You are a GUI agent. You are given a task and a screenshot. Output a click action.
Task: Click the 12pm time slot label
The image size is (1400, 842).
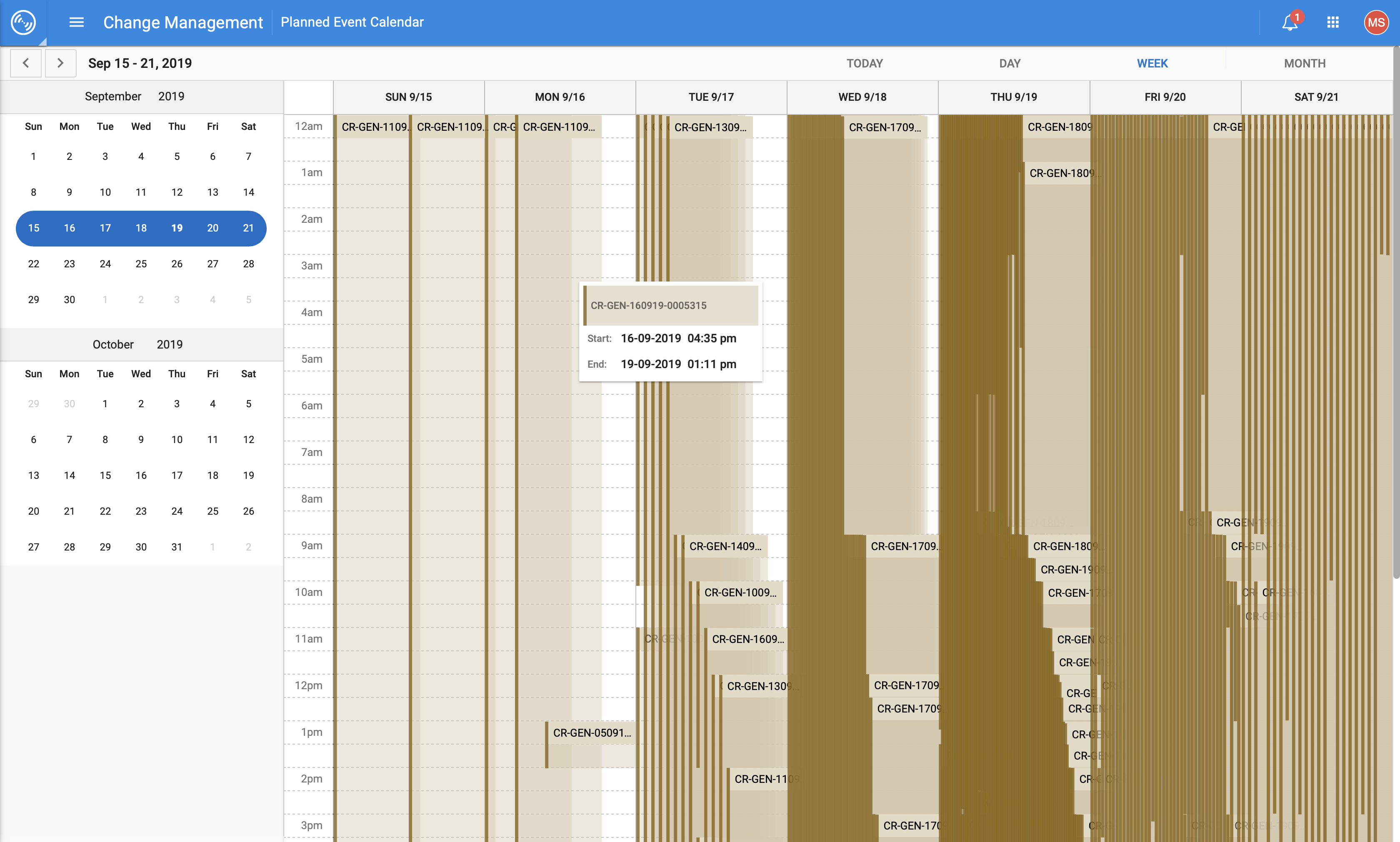pyautogui.click(x=308, y=685)
